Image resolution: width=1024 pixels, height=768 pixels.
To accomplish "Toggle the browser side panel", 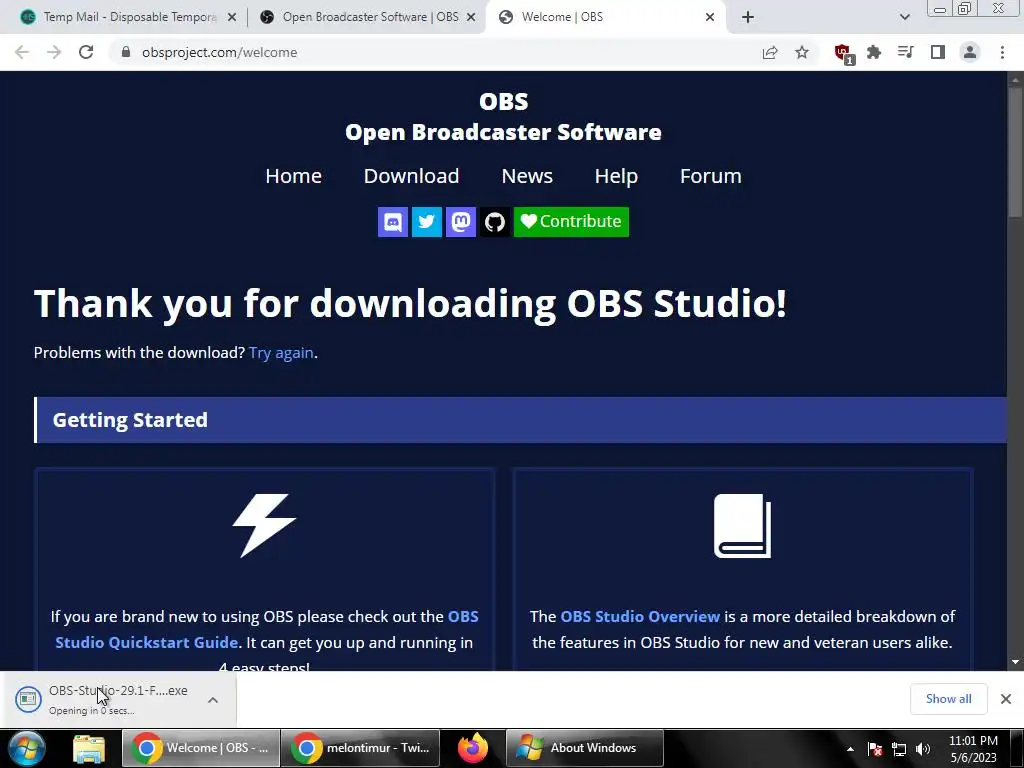I will [x=938, y=52].
